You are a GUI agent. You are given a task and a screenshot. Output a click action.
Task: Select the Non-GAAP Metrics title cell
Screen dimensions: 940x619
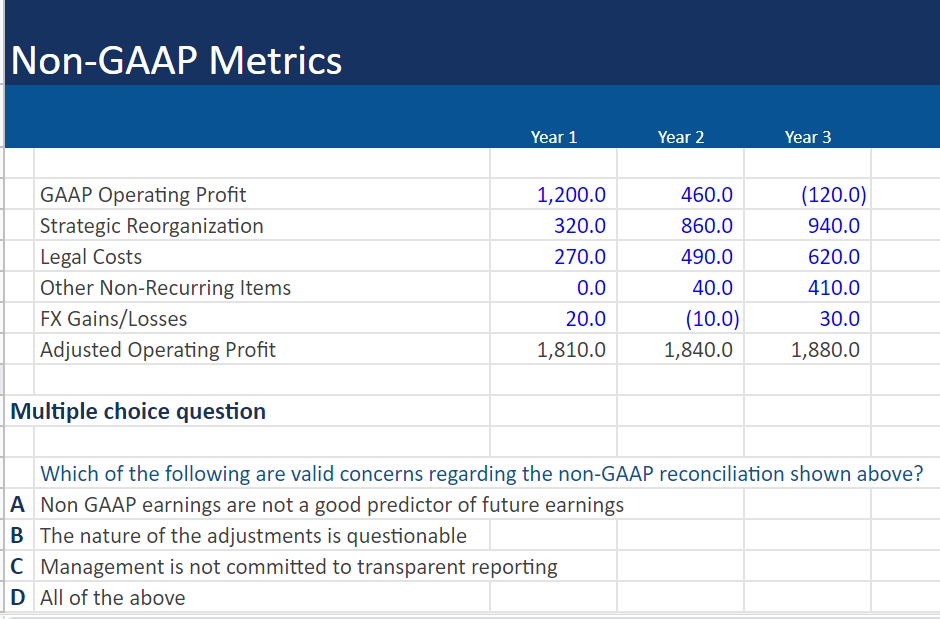176,61
